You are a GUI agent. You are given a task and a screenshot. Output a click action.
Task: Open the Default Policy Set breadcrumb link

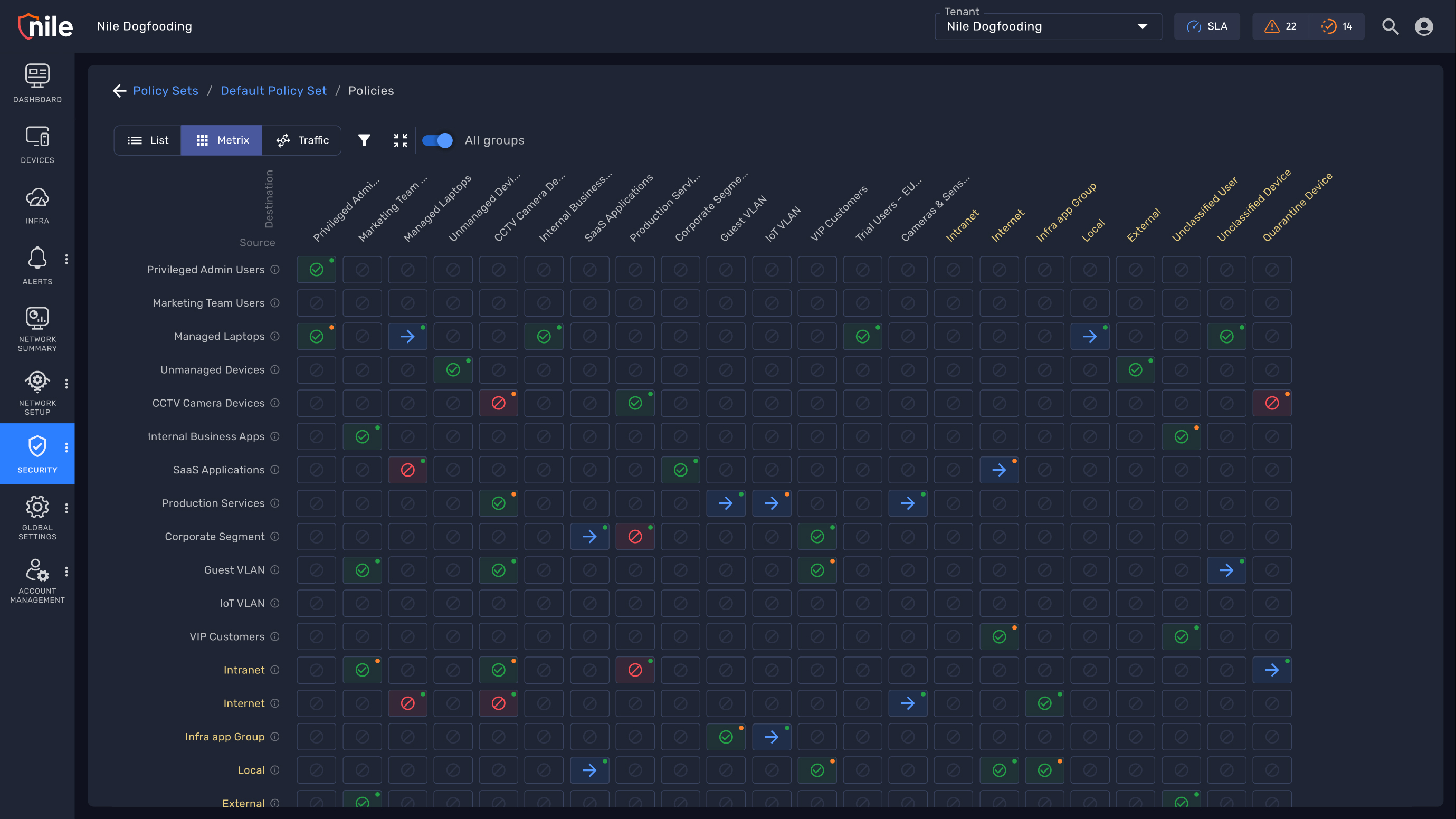(x=273, y=90)
